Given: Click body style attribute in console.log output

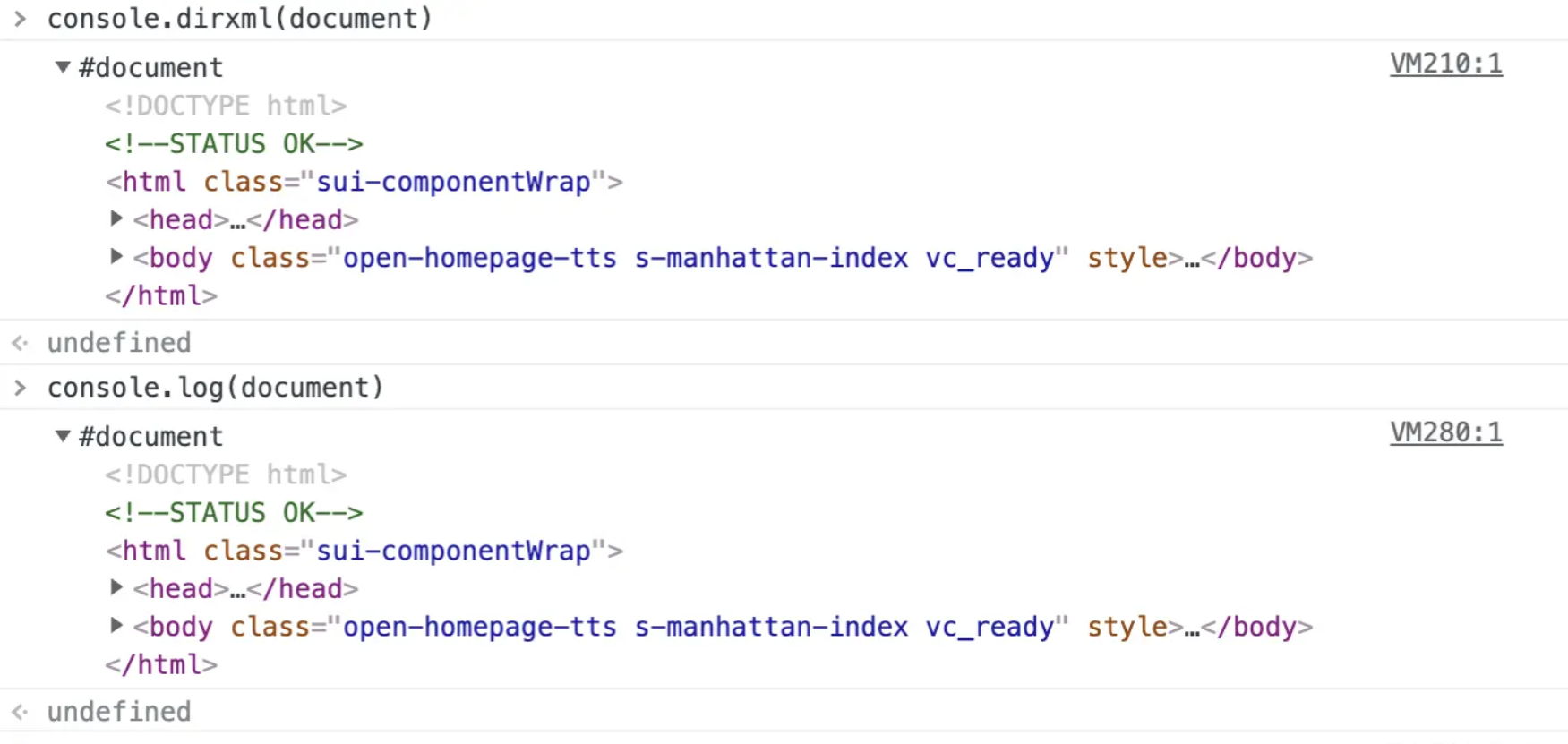Looking at the screenshot, I should [x=1127, y=627].
